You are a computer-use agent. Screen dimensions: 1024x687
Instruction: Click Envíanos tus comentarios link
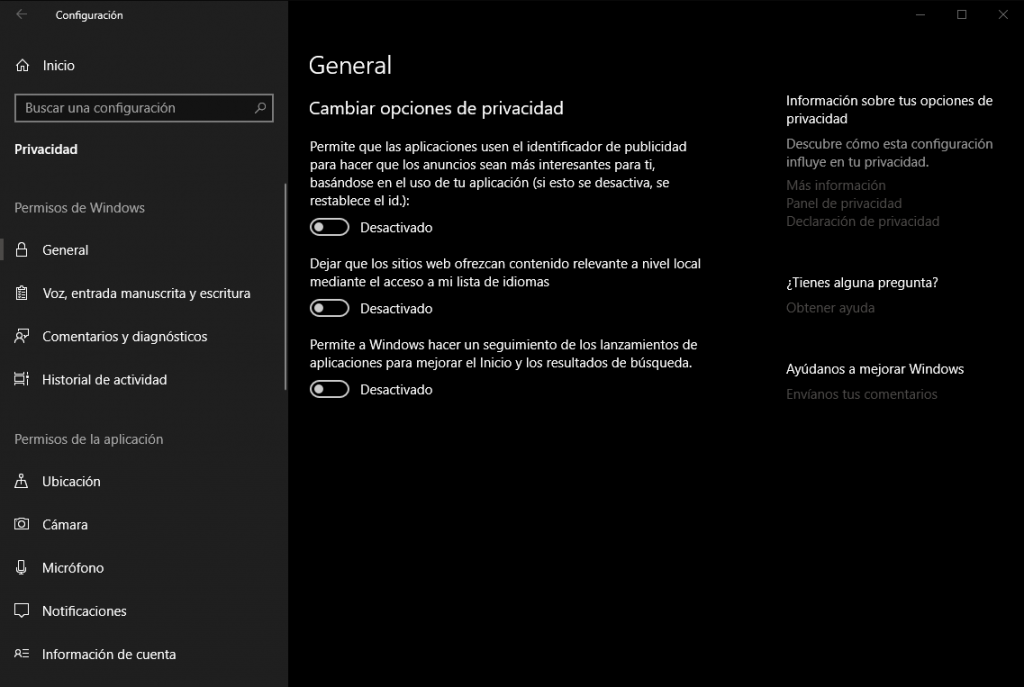click(861, 394)
